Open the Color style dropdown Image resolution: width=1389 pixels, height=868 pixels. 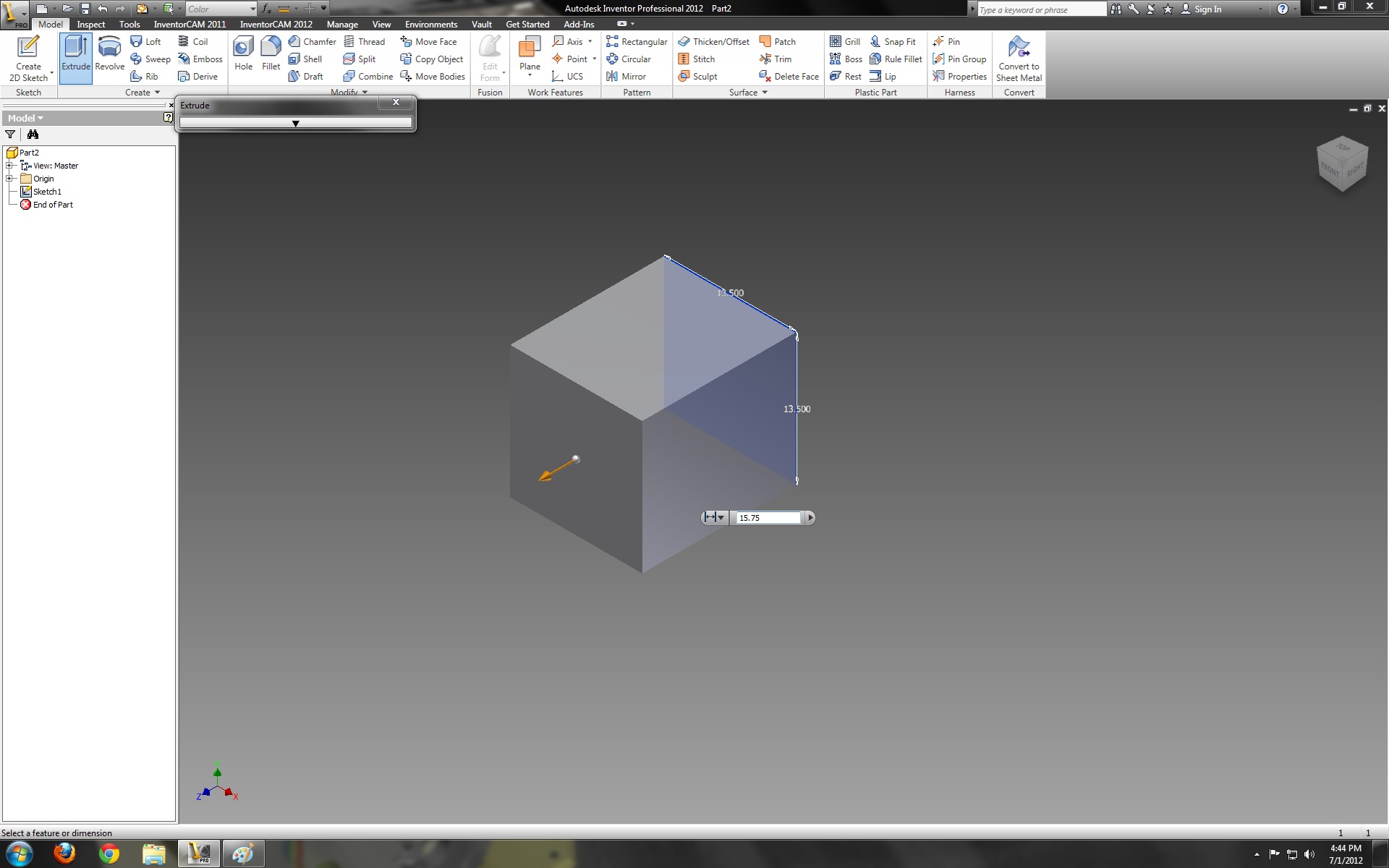(252, 9)
